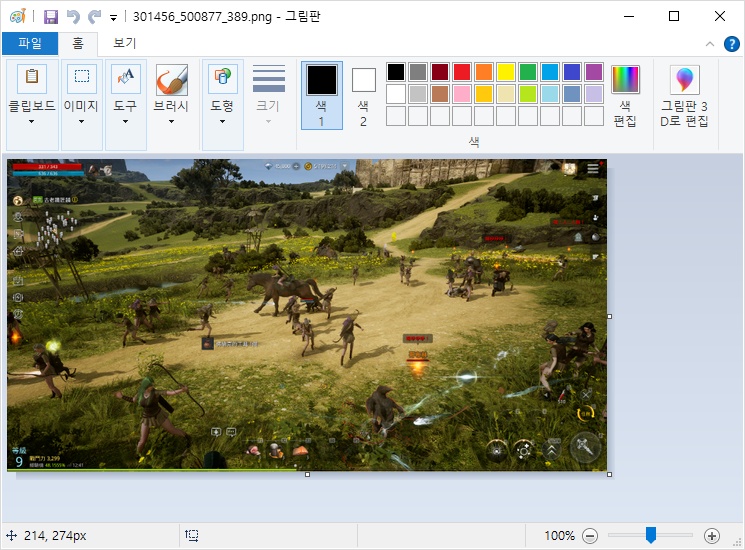Pick the dark gray color swatch
The width and height of the screenshot is (745, 550).
418,72
